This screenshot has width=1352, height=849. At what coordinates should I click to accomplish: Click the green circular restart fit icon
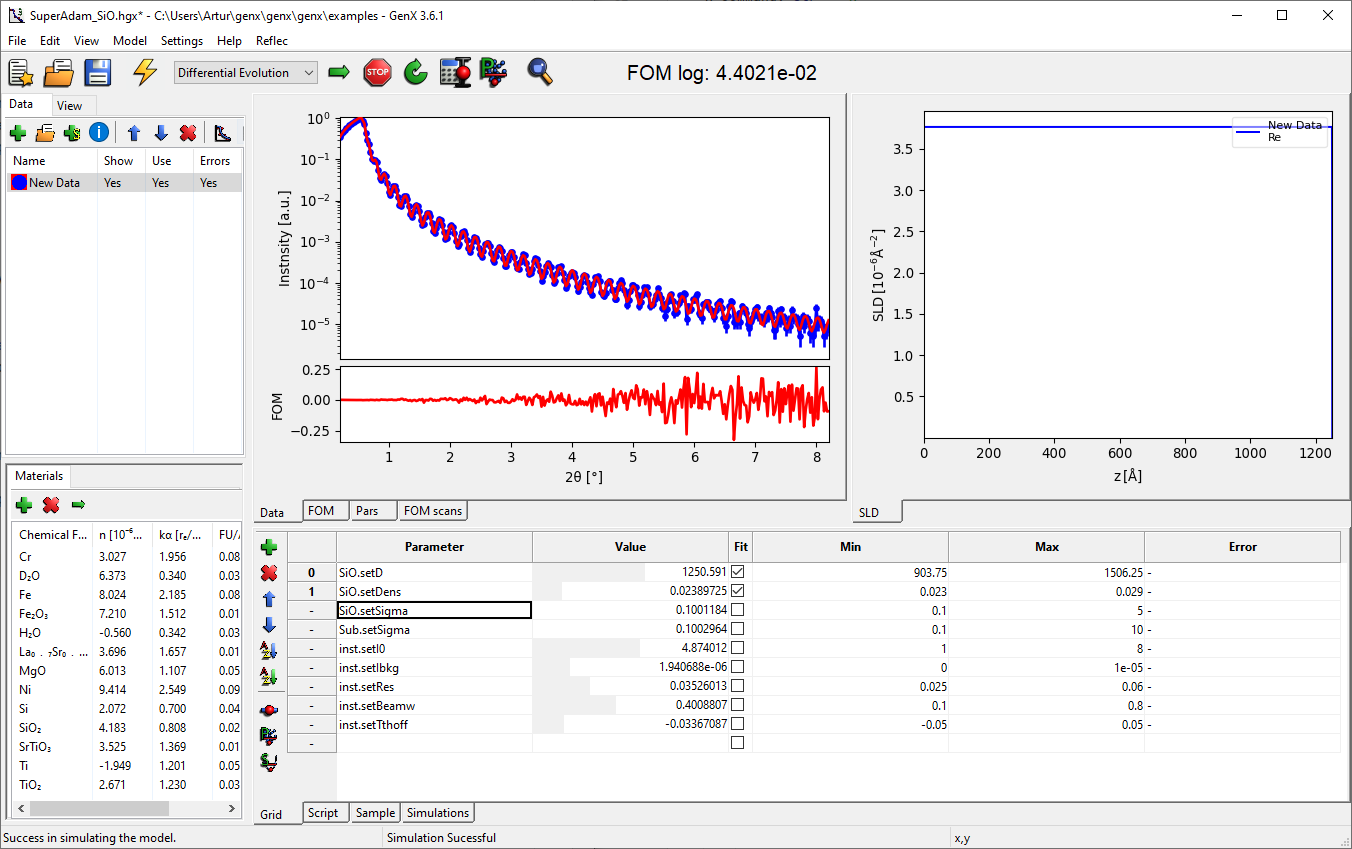(415, 72)
